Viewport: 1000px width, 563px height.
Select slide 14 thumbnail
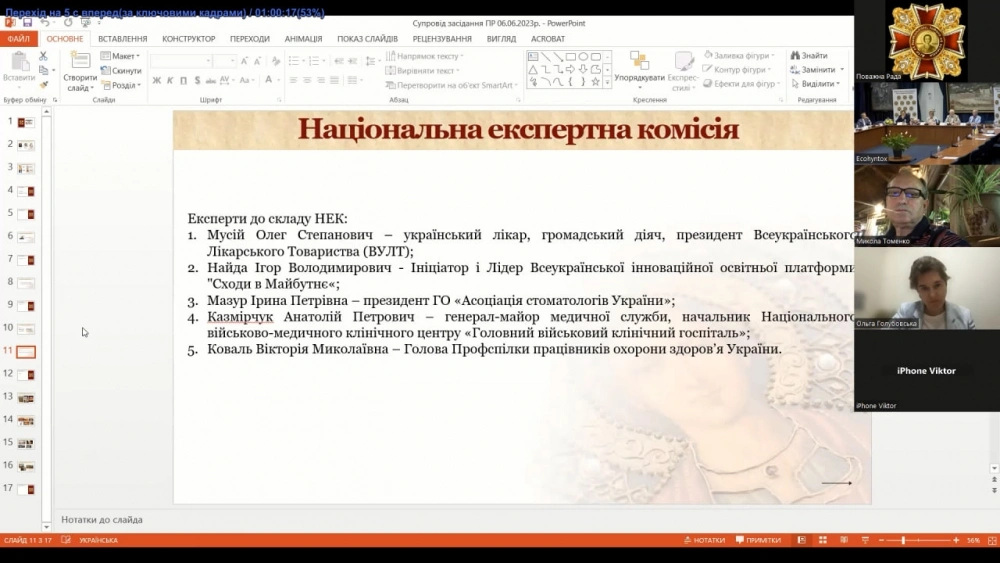click(26, 420)
